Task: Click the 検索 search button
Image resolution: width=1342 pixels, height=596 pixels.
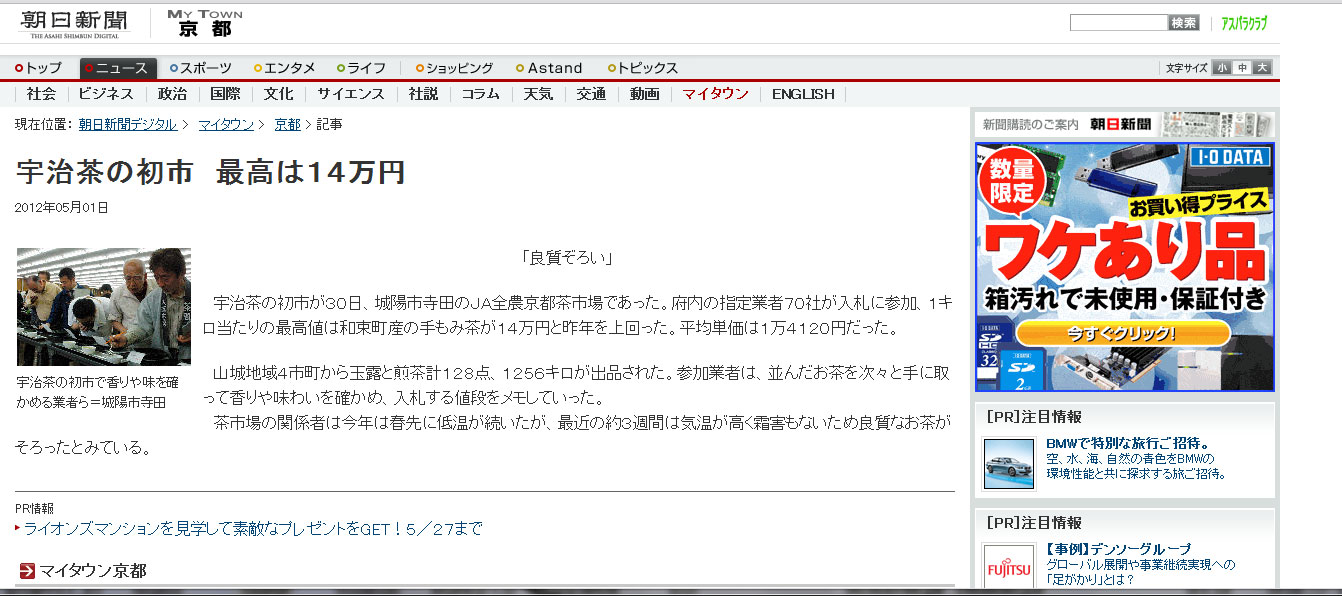Action: 1183,23
